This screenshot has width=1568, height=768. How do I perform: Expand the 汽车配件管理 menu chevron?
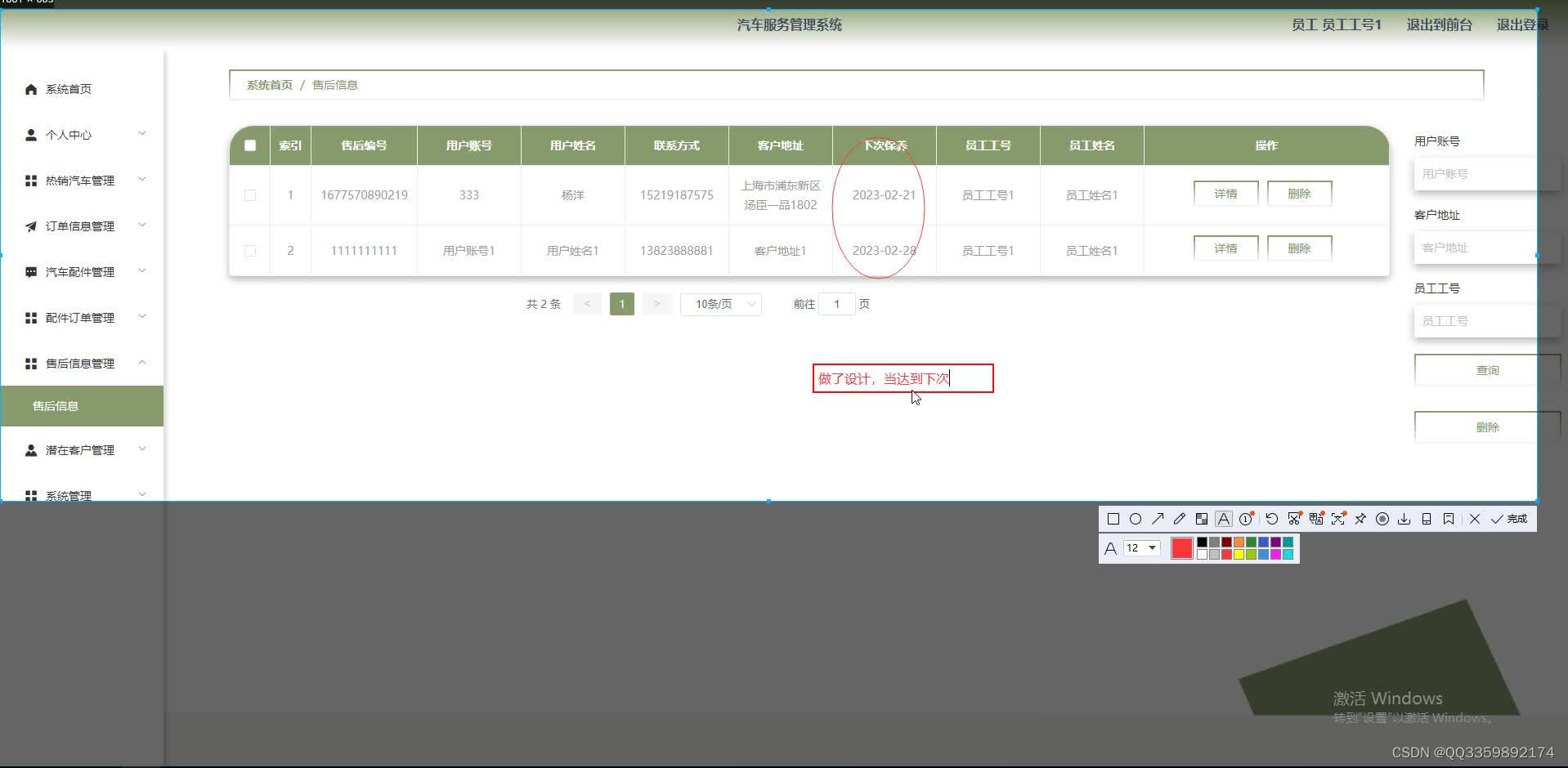click(x=142, y=271)
